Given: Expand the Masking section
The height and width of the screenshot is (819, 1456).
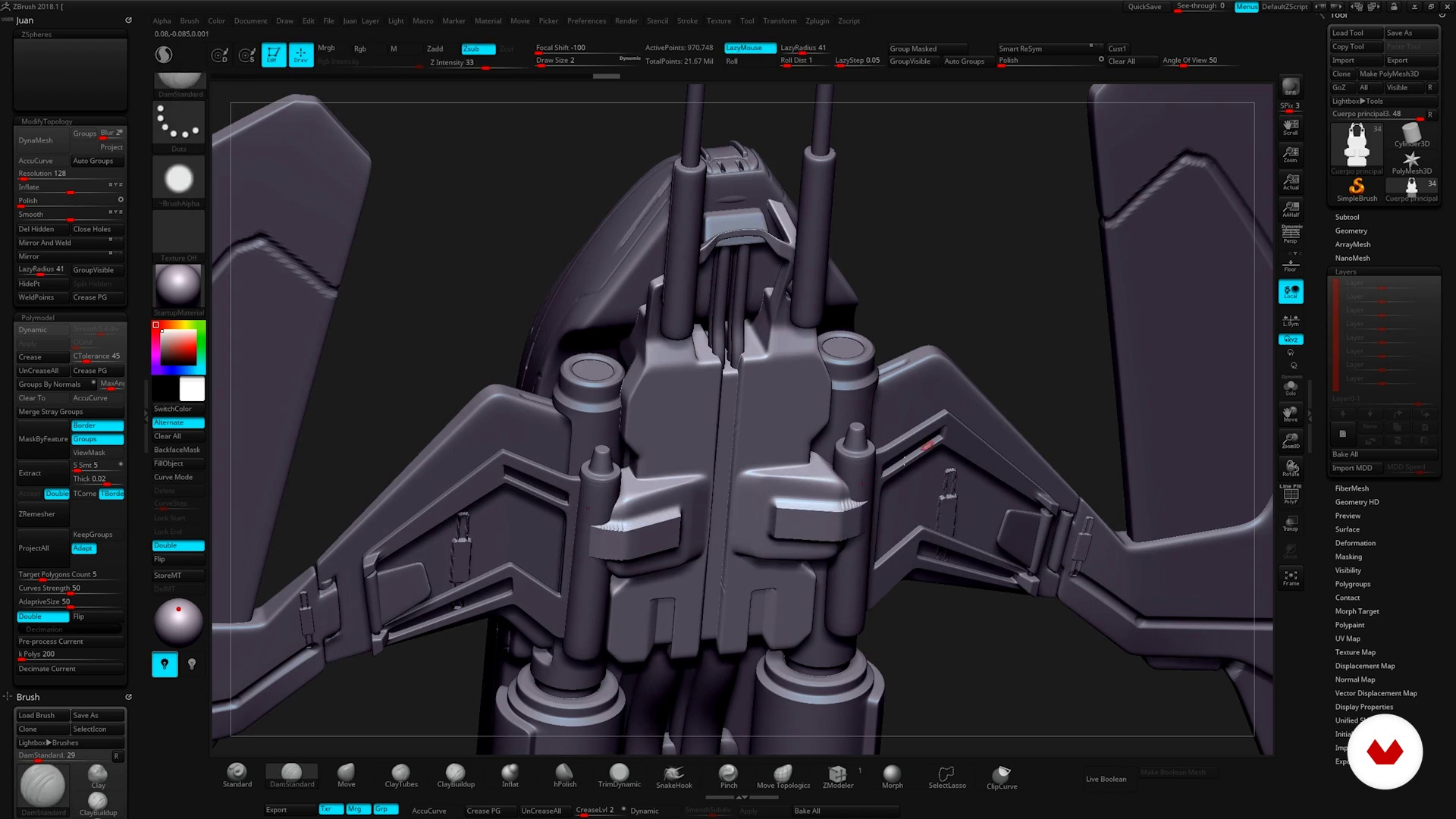Looking at the screenshot, I should point(1348,557).
